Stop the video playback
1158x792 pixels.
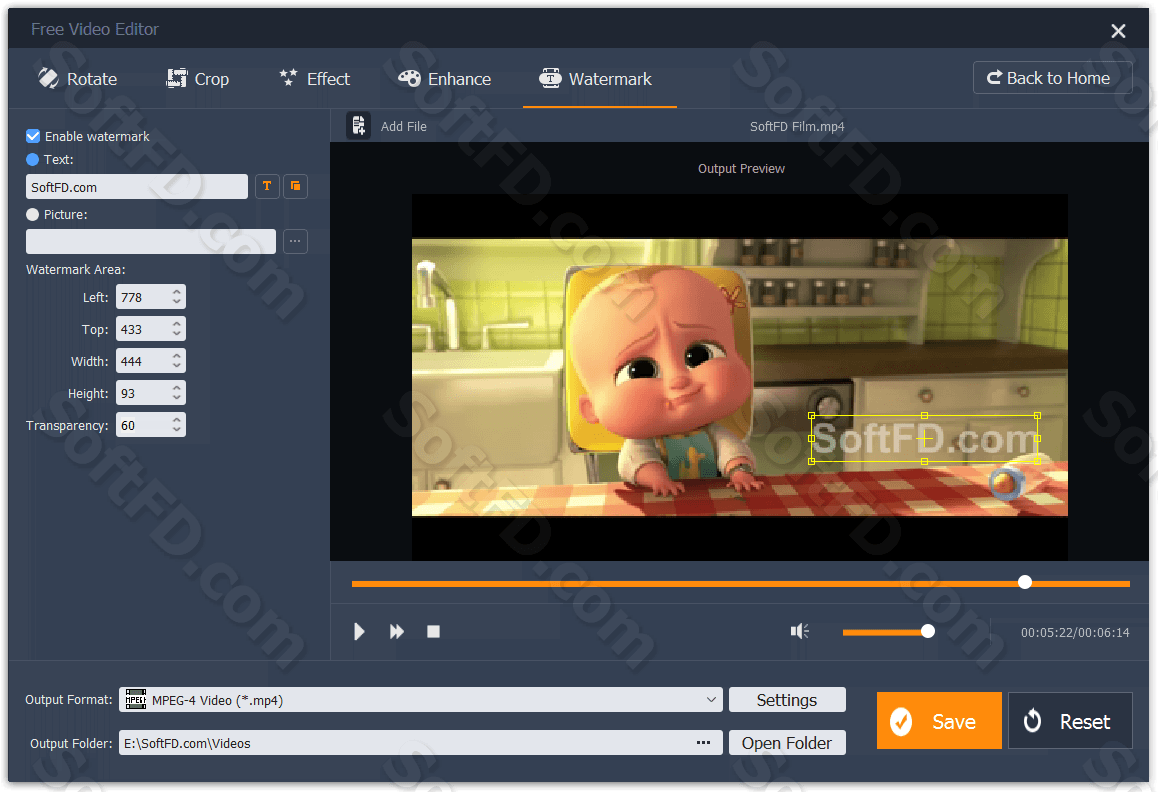(434, 632)
